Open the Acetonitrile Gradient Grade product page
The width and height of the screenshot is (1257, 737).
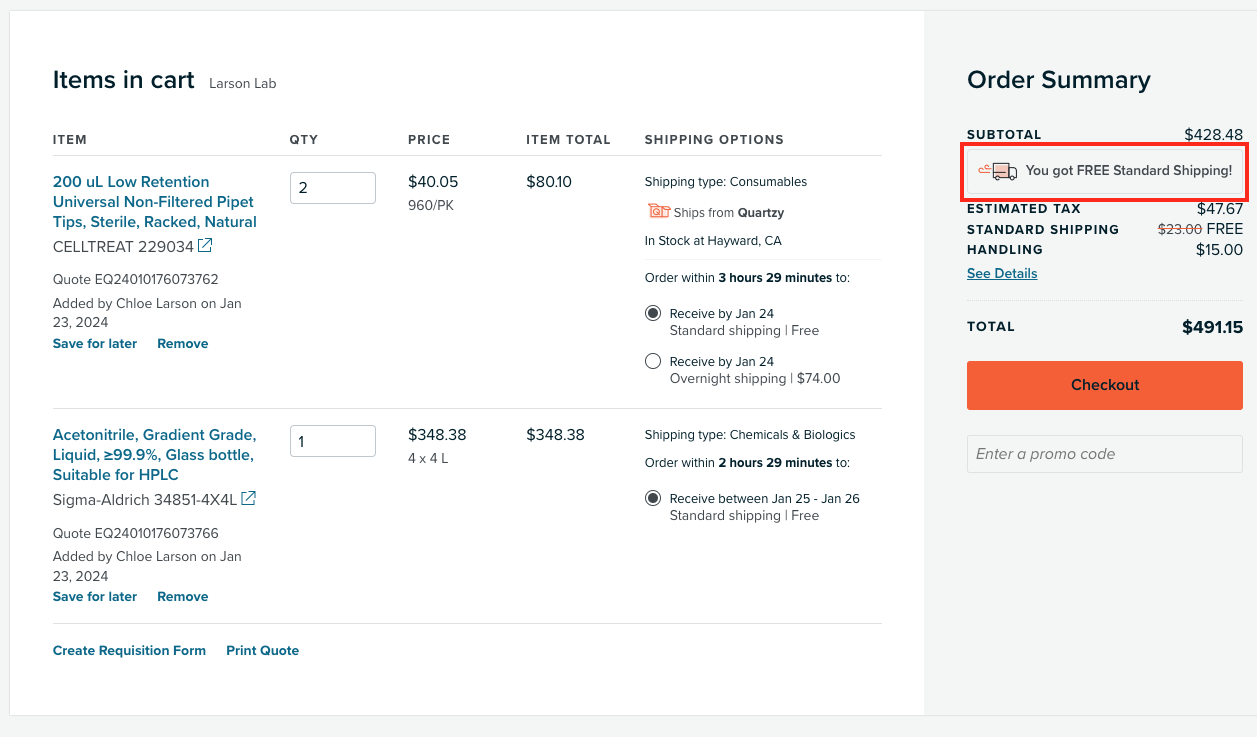tap(154, 455)
